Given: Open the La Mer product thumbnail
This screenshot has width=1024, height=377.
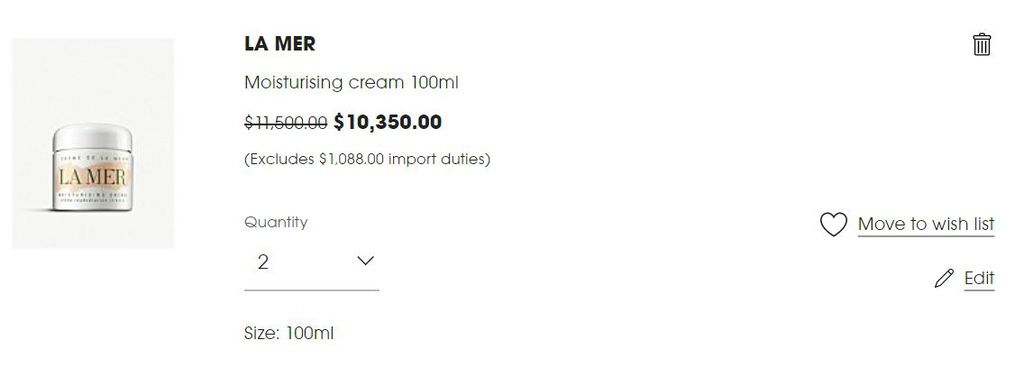Looking at the screenshot, I should [x=93, y=143].
